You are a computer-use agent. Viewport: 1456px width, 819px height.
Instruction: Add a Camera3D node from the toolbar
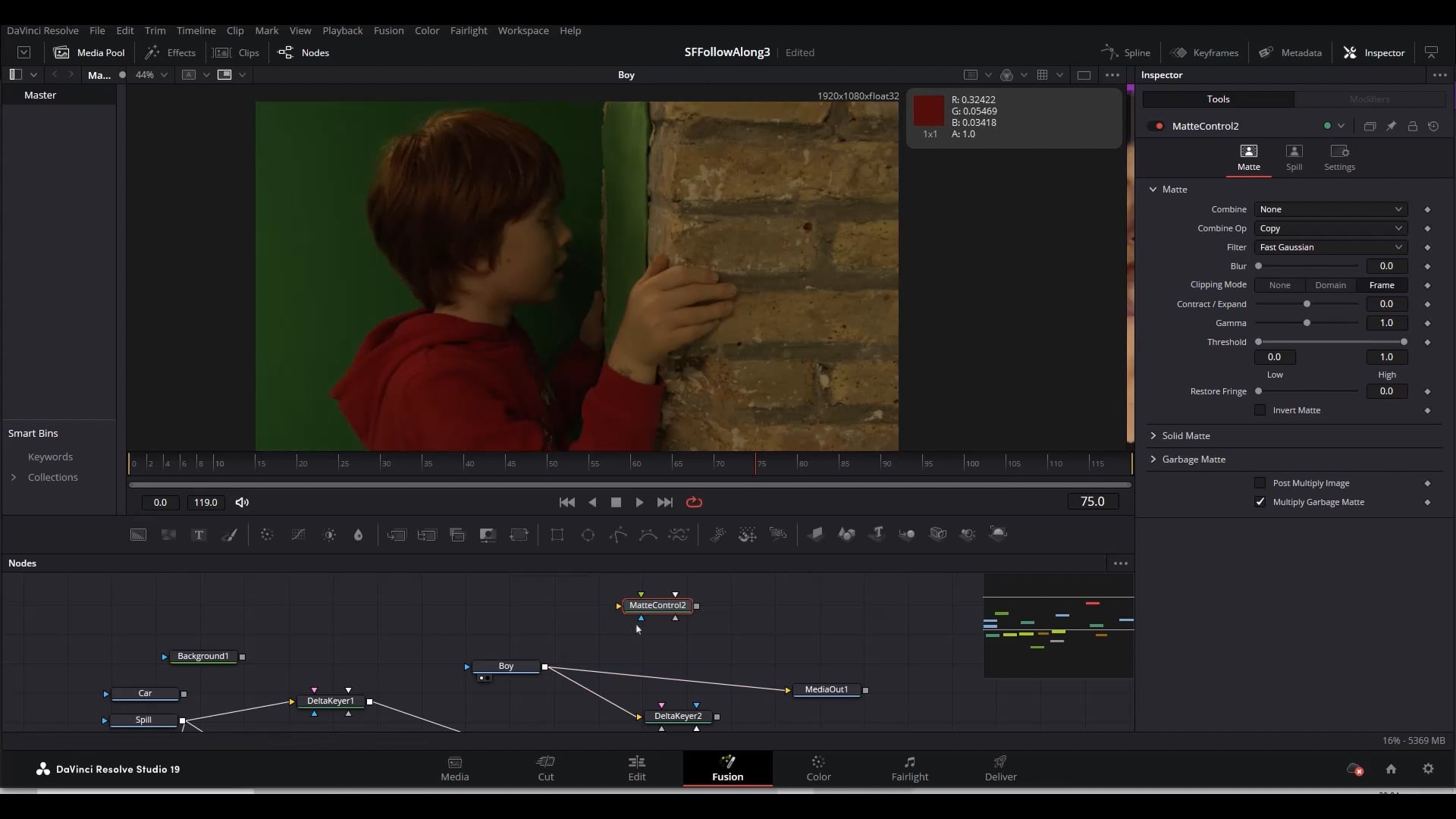click(x=938, y=534)
